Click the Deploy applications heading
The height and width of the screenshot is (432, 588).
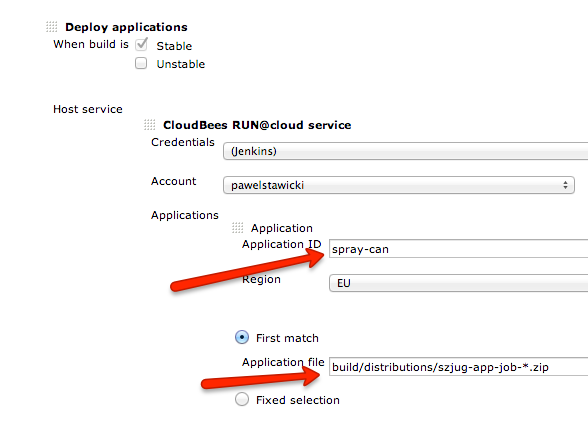click(x=126, y=27)
